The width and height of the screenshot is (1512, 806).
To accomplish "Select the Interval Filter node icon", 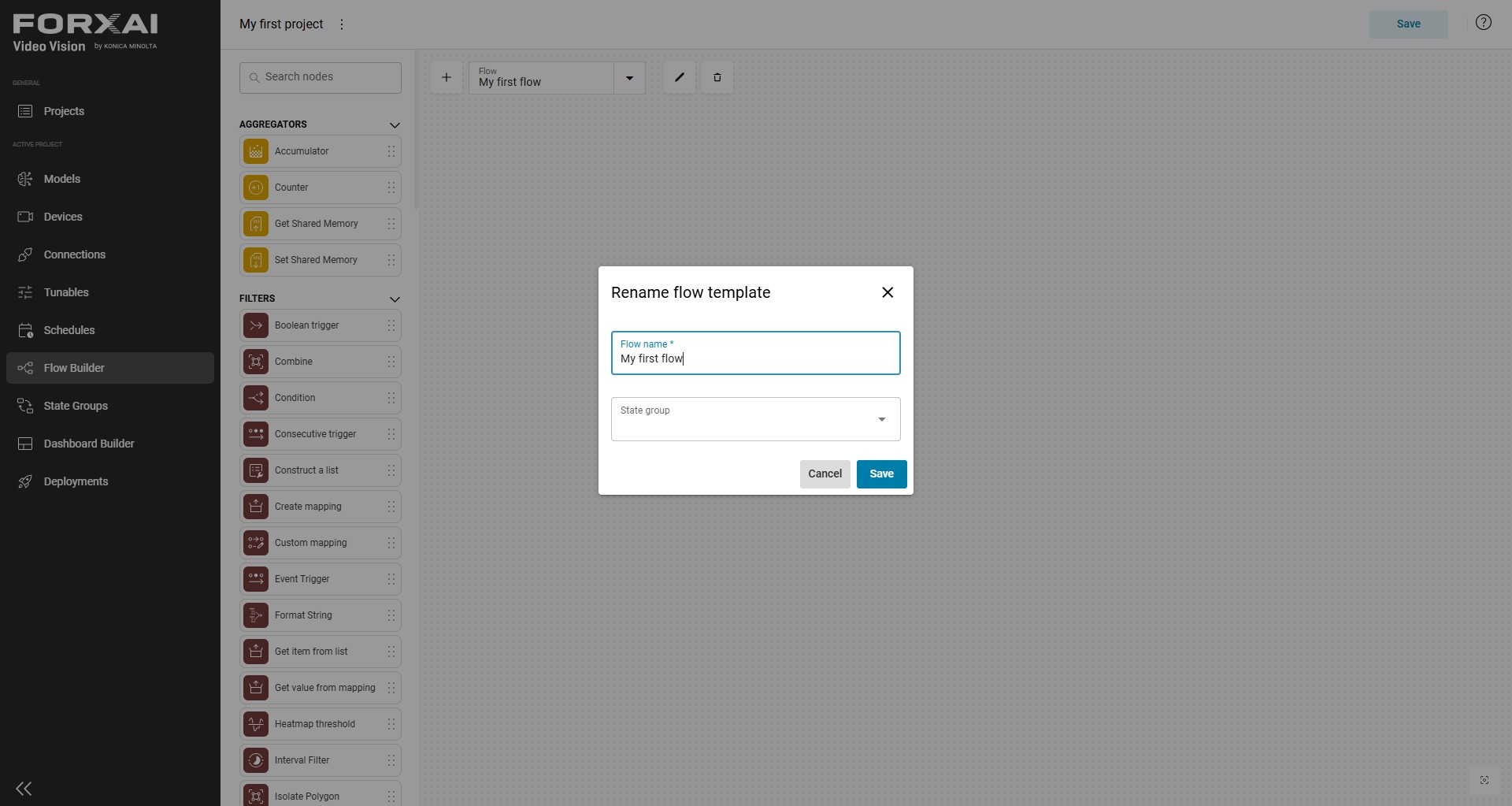I will pyautogui.click(x=256, y=760).
